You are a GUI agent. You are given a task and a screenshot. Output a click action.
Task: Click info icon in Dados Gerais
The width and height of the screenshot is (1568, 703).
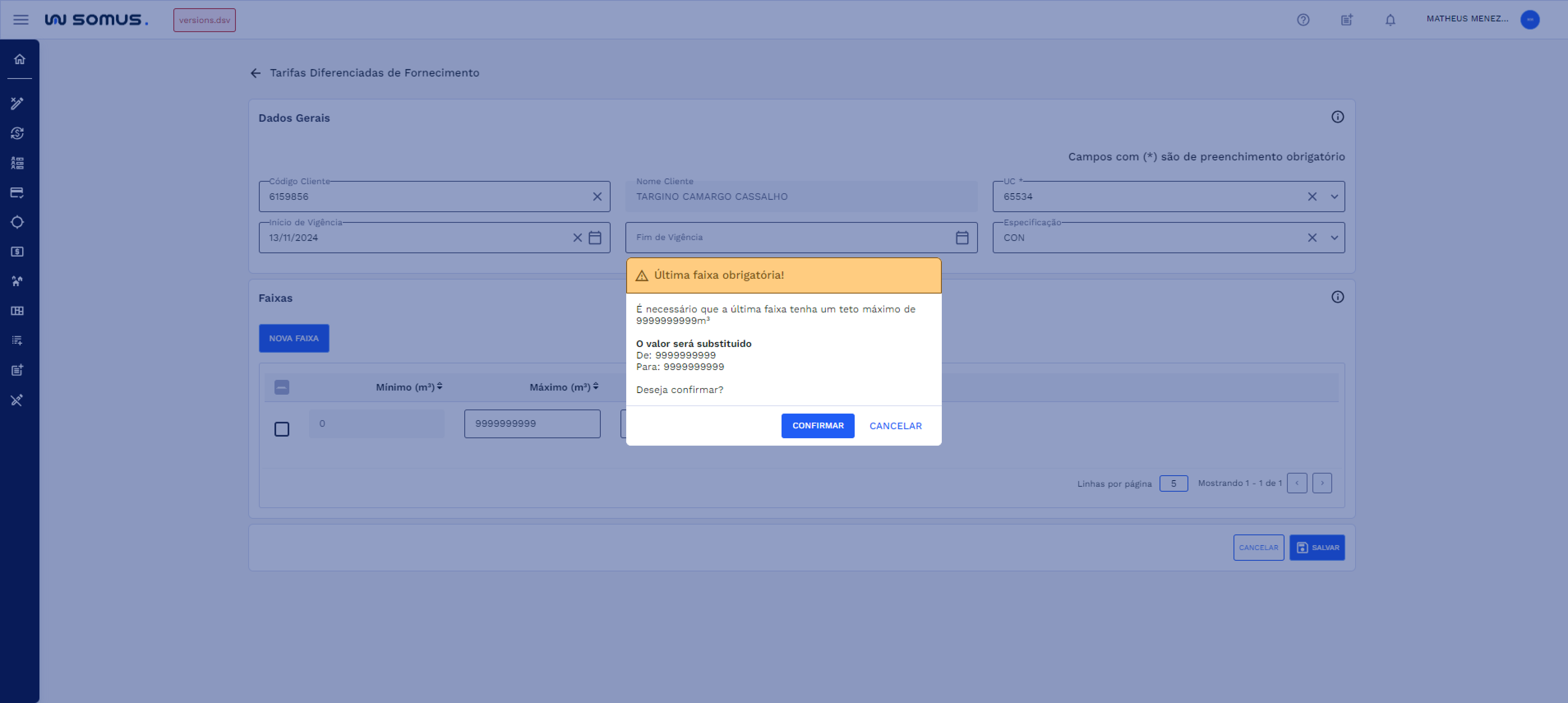(1337, 117)
